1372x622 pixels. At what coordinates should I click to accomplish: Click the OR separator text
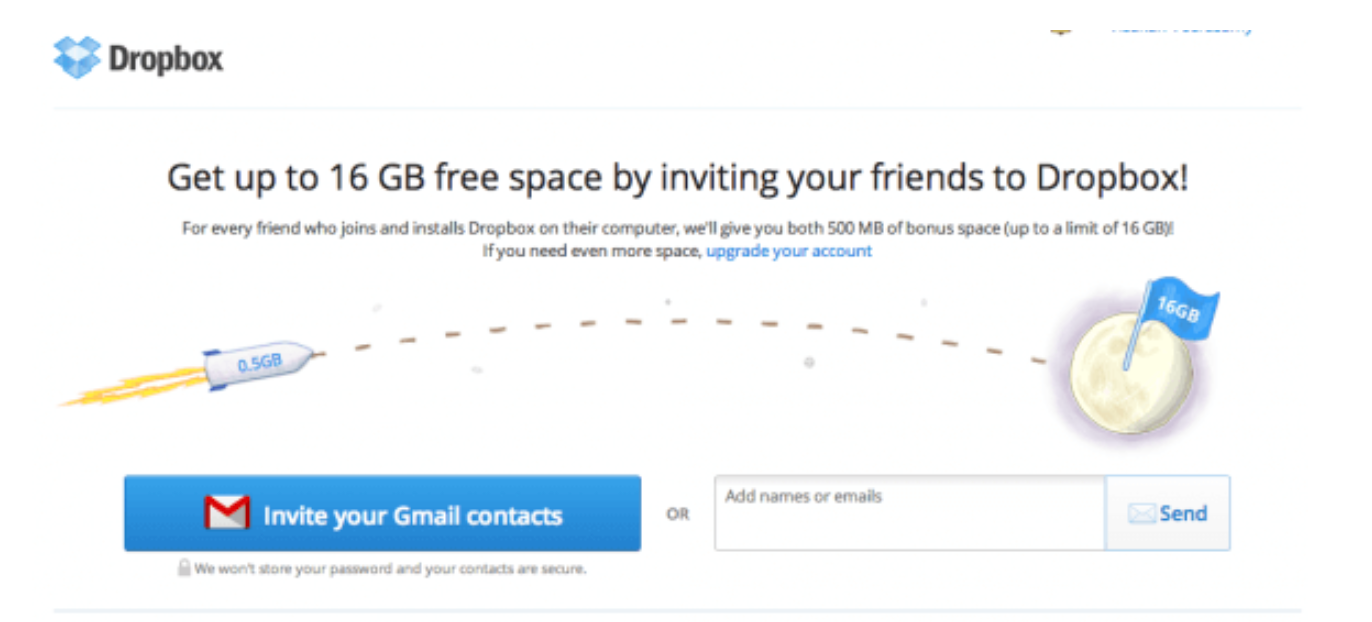pos(678,515)
